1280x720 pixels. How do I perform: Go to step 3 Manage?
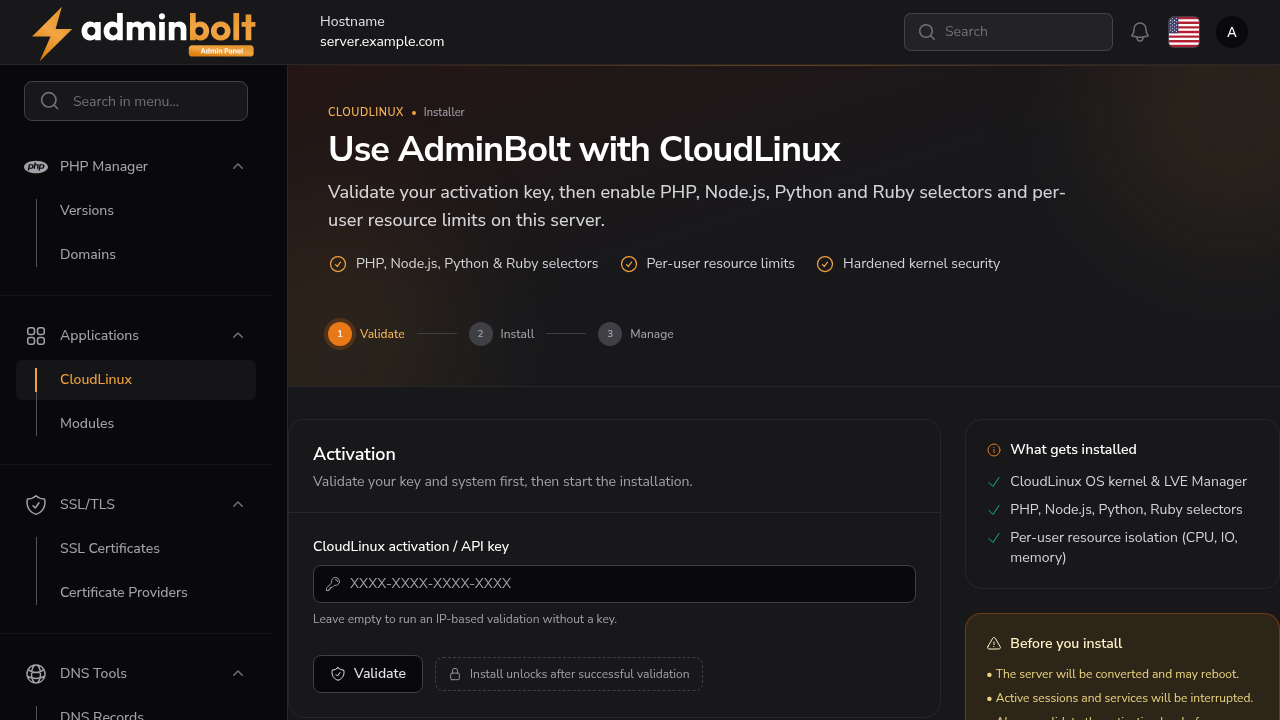pyautogui.click(x=636, y=334)
